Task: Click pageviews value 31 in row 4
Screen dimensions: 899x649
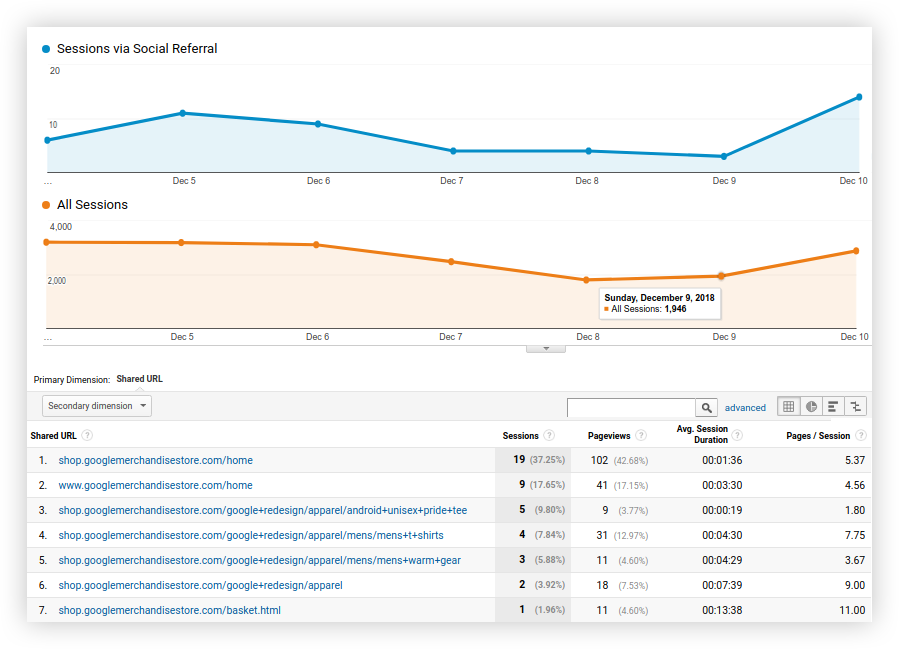Action: point(602,535)
